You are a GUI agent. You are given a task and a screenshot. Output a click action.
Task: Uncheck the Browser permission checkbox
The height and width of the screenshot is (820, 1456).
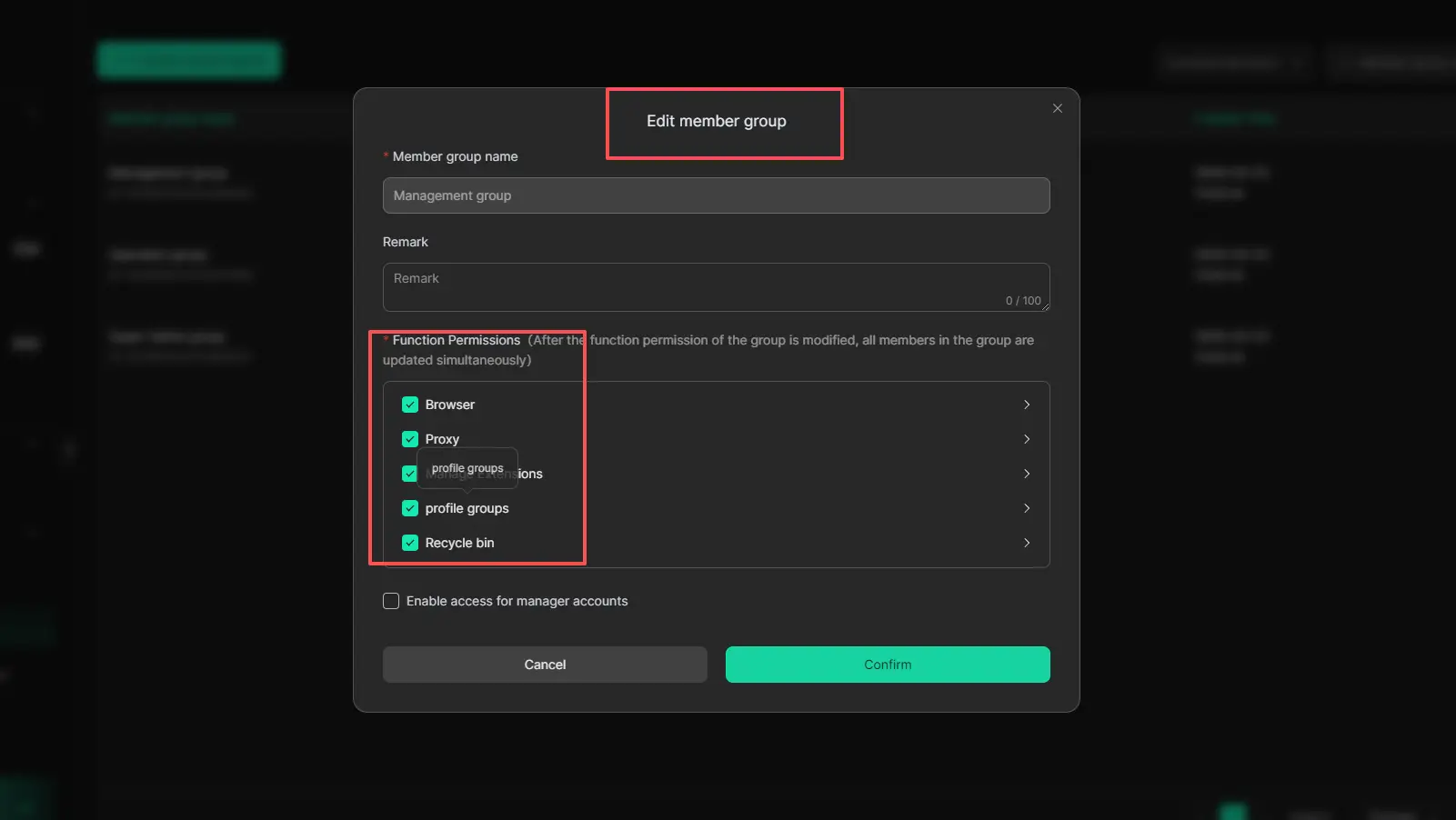pyautogui.click(x=410, y=405)
